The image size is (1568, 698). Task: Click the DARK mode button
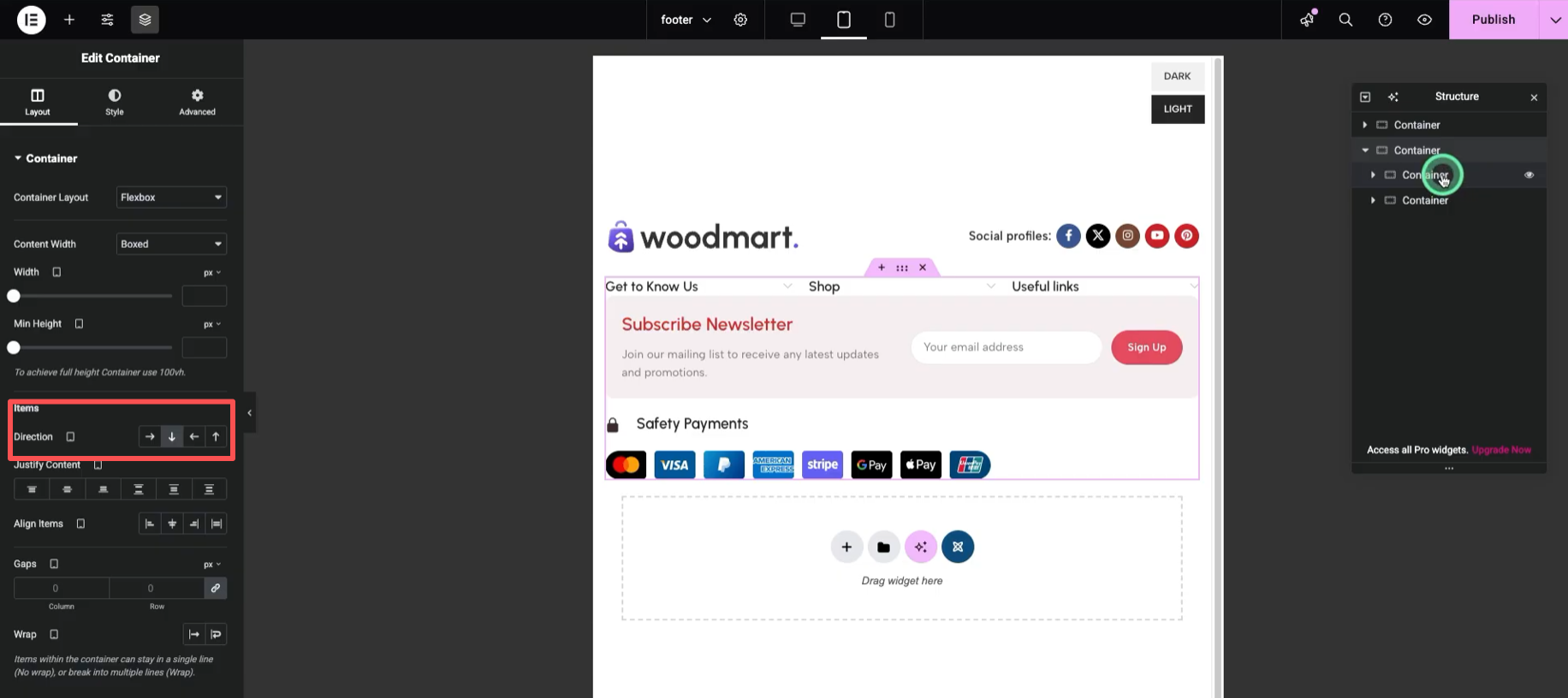1178,76
